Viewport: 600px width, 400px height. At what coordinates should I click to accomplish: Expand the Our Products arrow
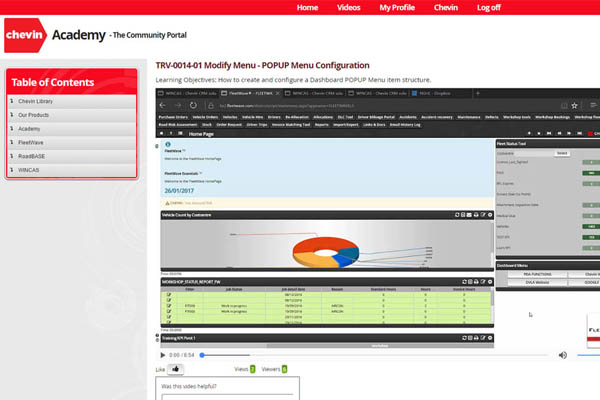coord(12,115)
